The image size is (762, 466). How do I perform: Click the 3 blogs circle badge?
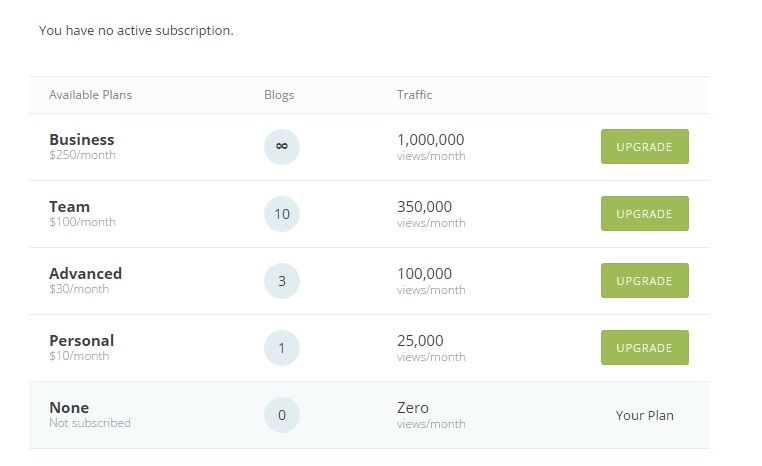point(282,281)
